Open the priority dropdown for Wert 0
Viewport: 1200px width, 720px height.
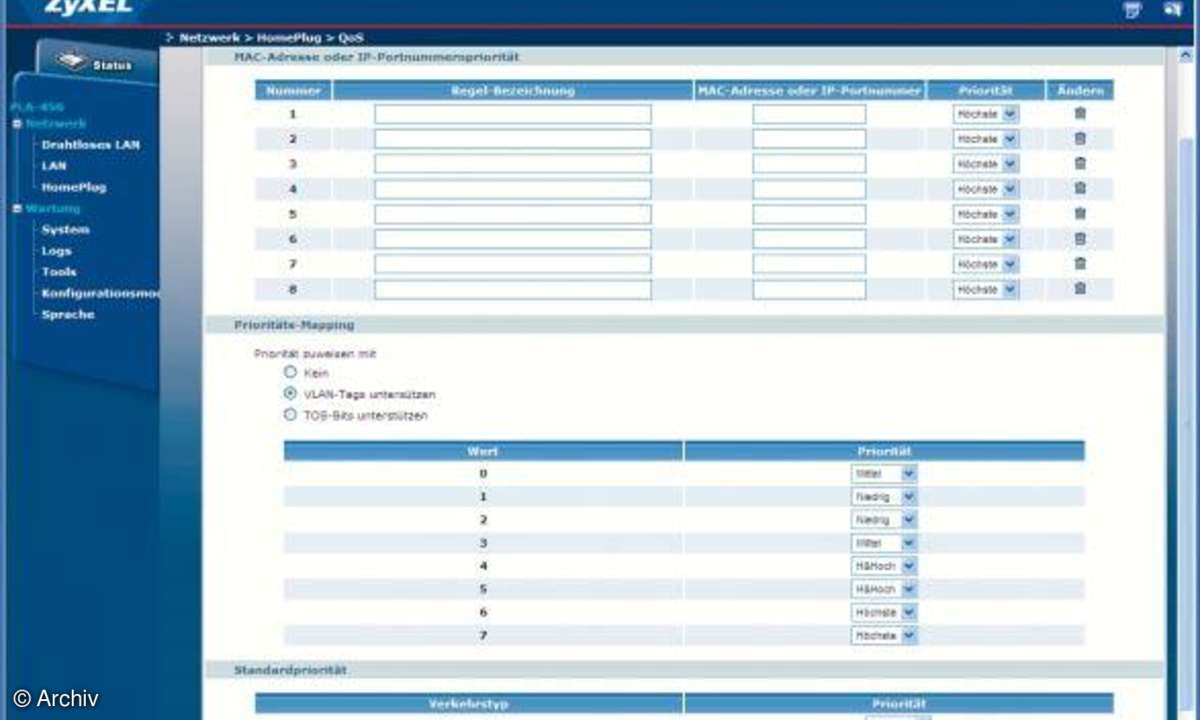[908, 474]
